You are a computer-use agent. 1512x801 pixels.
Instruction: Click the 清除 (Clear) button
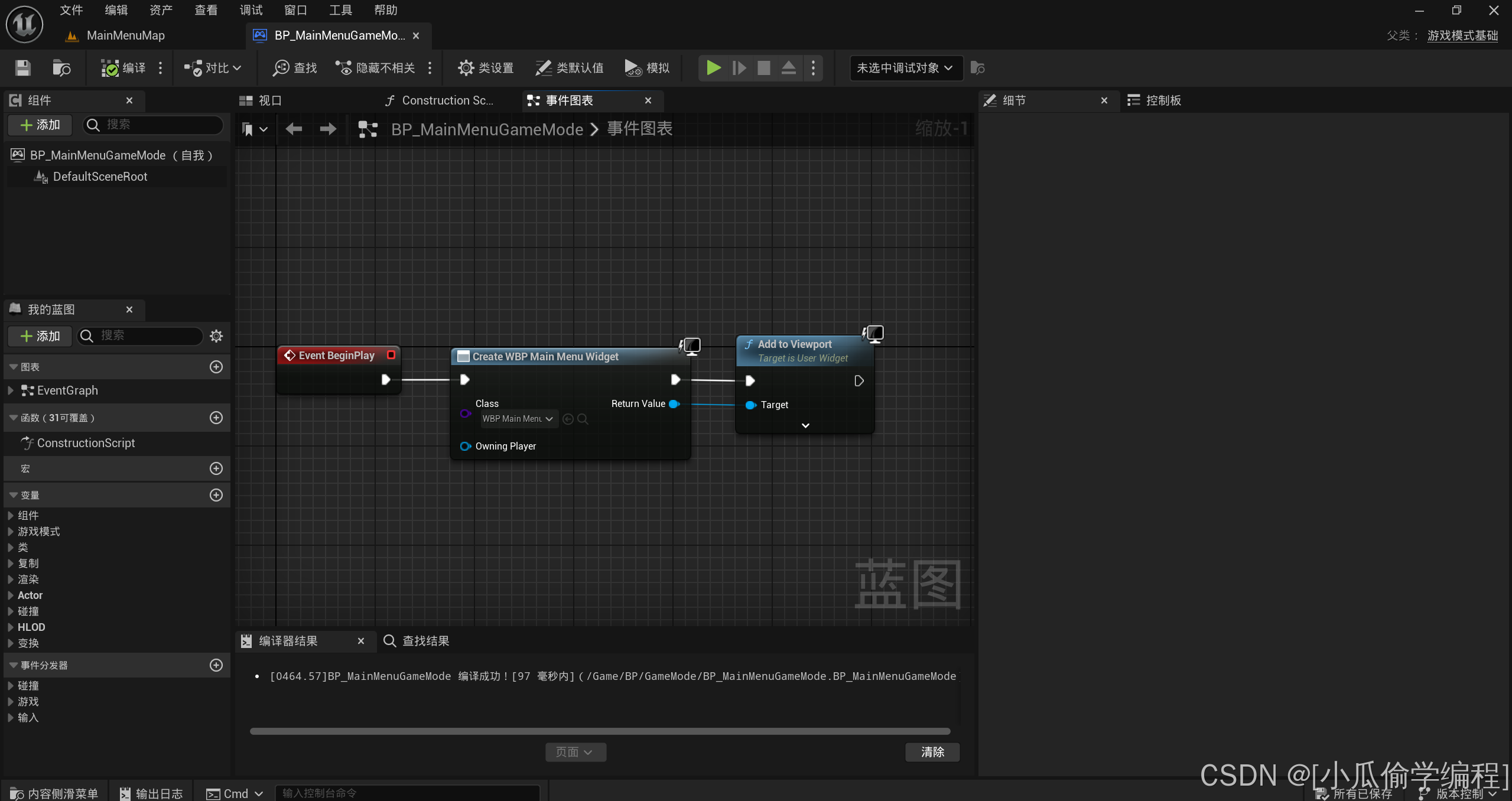932,752
